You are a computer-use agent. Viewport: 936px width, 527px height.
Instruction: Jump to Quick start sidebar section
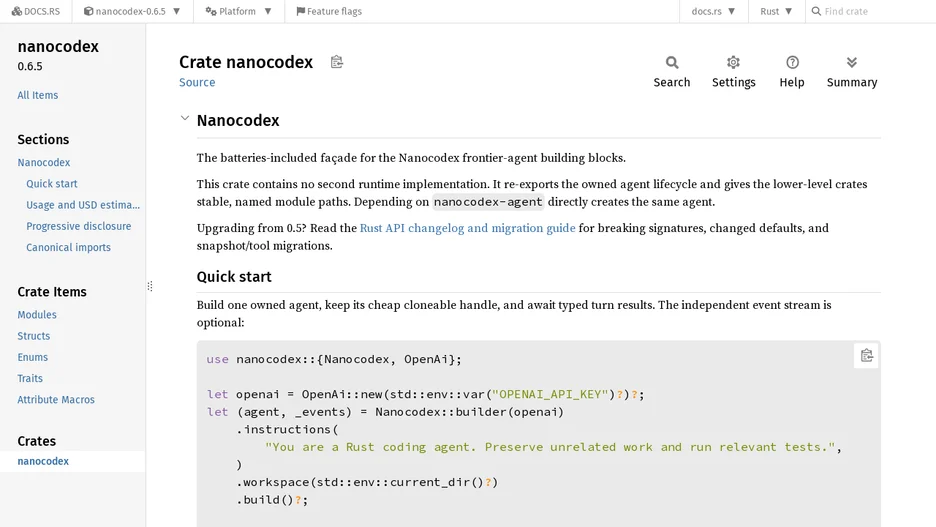coord(52,184)
